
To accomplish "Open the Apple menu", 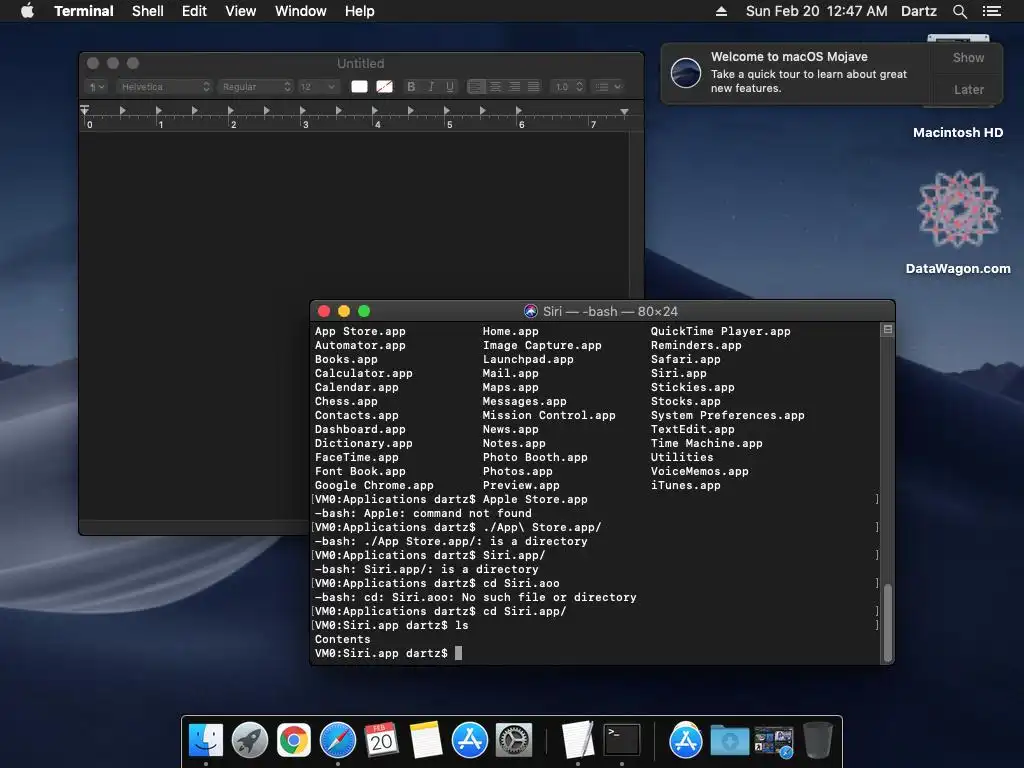I will (x=27, y=11).
